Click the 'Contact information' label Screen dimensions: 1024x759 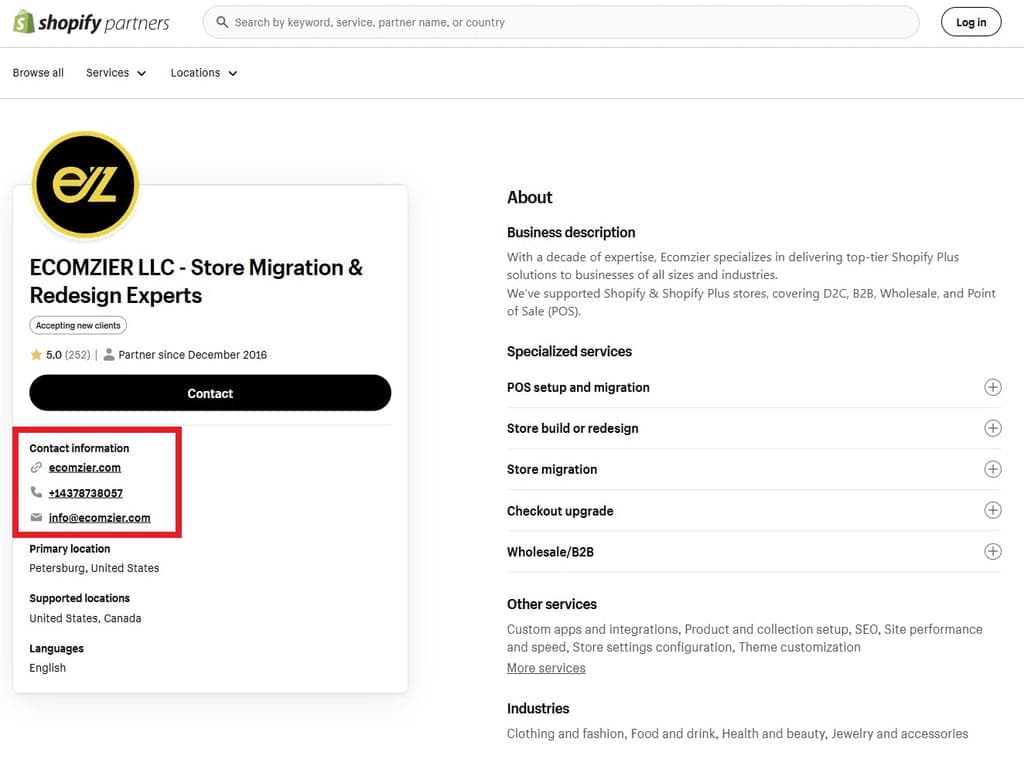pos(79,448)
